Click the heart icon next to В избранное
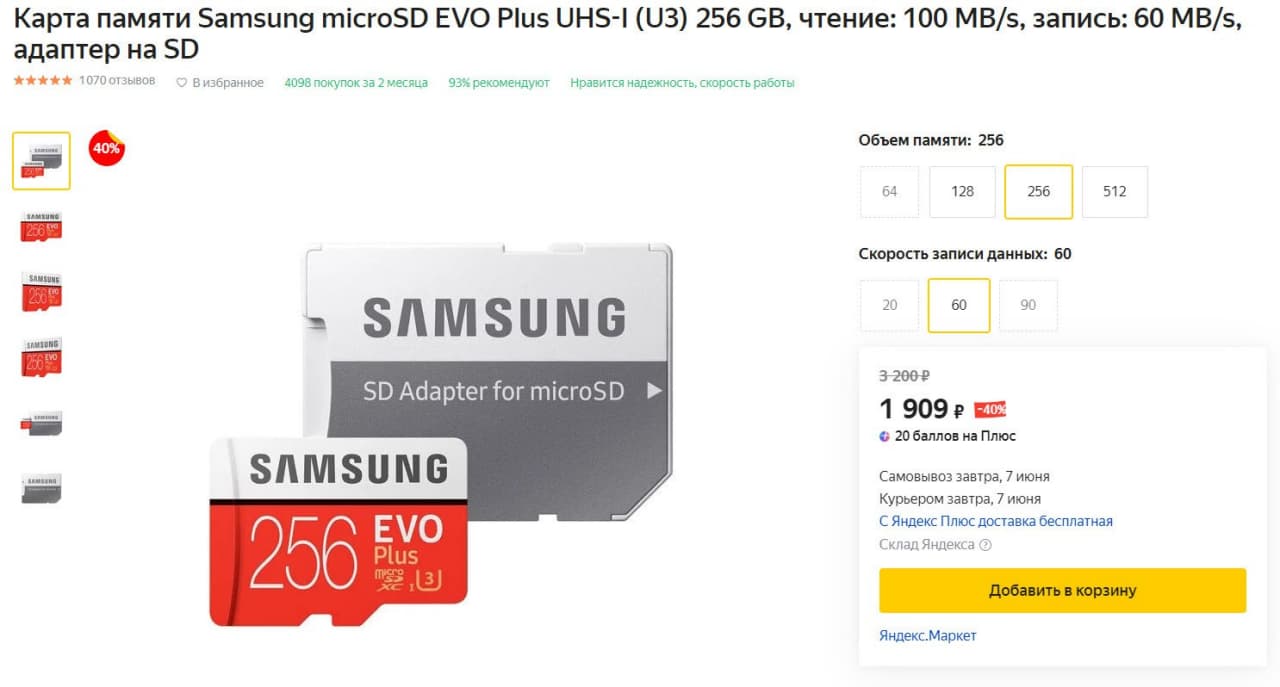Viewport: 1280px width, 687px height. point(181,83)
